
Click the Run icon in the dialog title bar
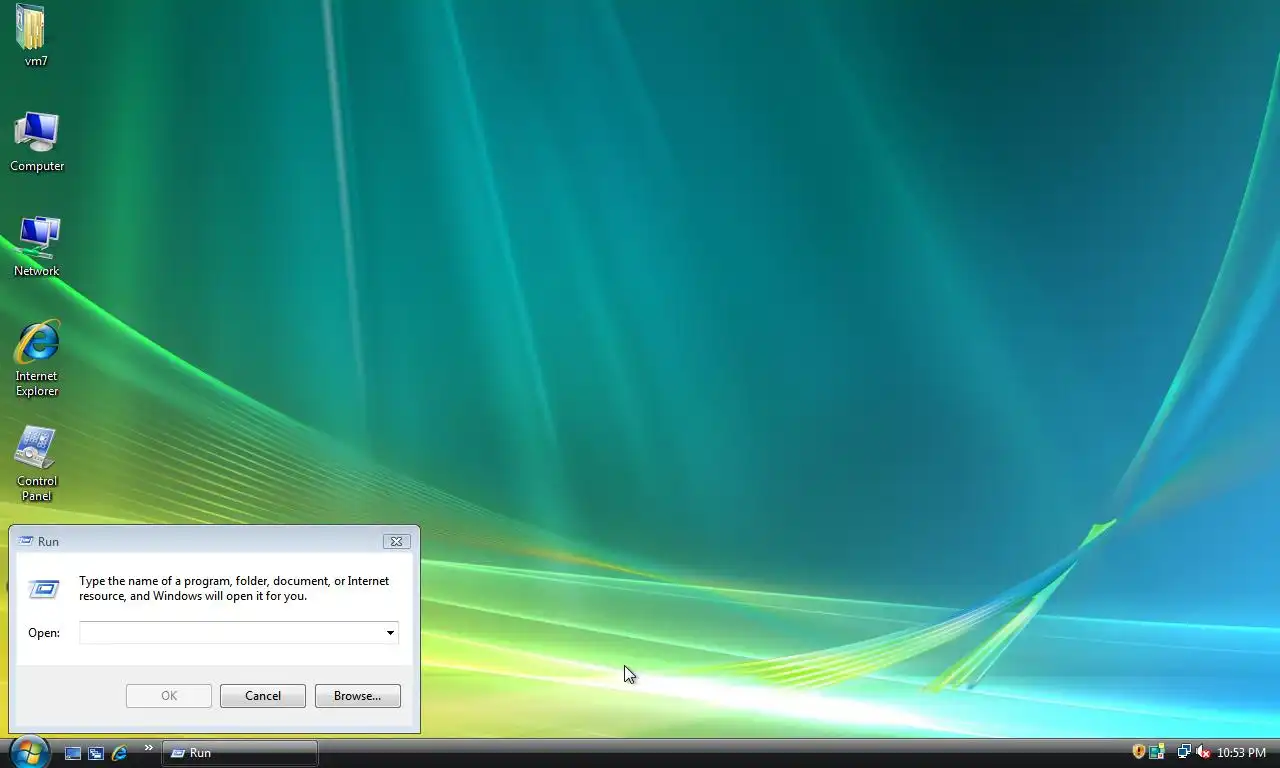click(x=26, y=541)
